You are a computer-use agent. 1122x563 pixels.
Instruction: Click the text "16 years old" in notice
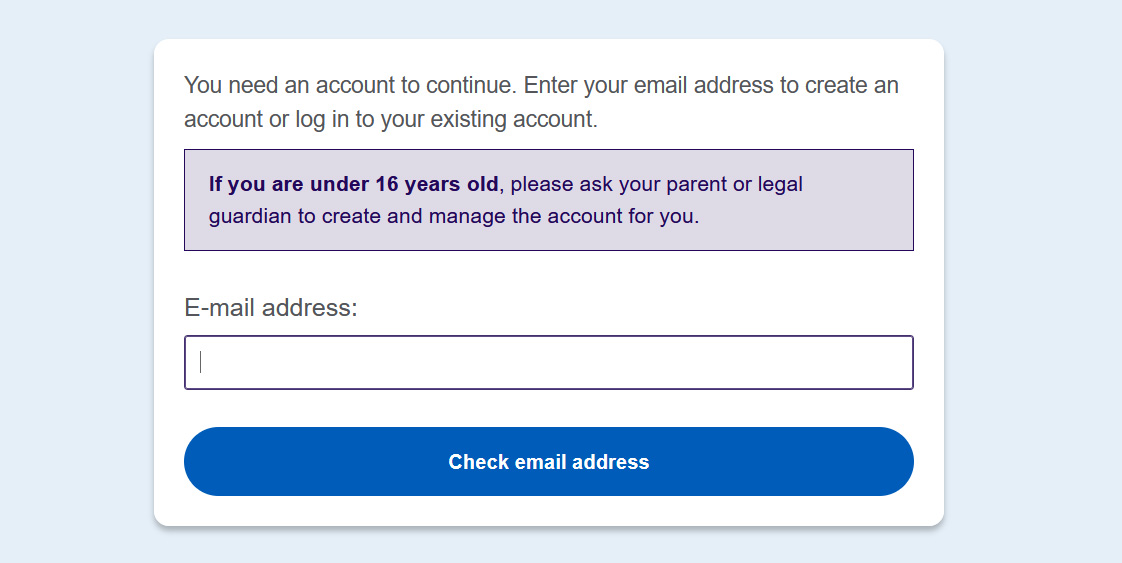click(436, 184)
